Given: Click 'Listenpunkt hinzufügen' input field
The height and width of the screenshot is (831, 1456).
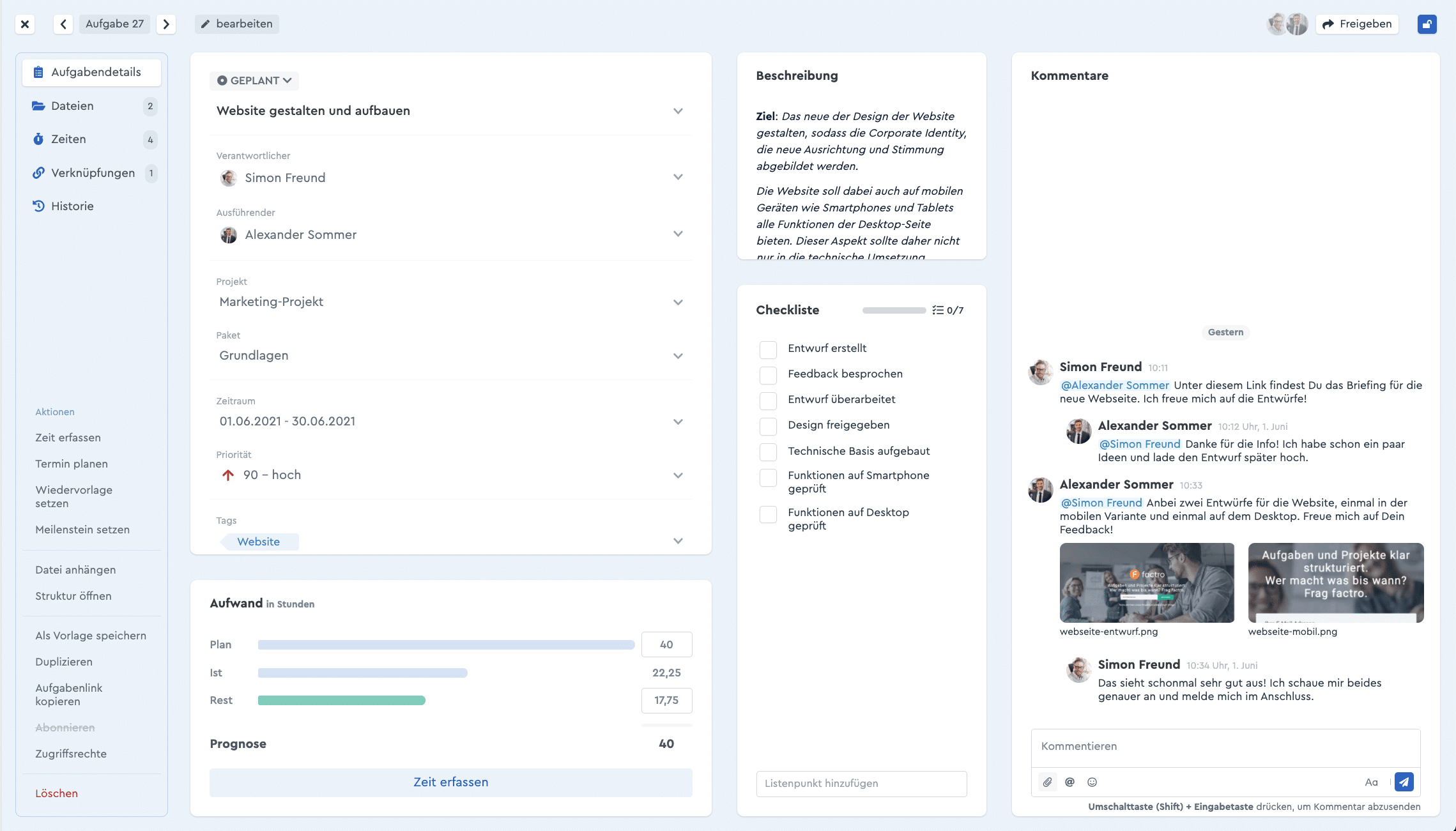Looking at the screenshot, I should (861, 784).
